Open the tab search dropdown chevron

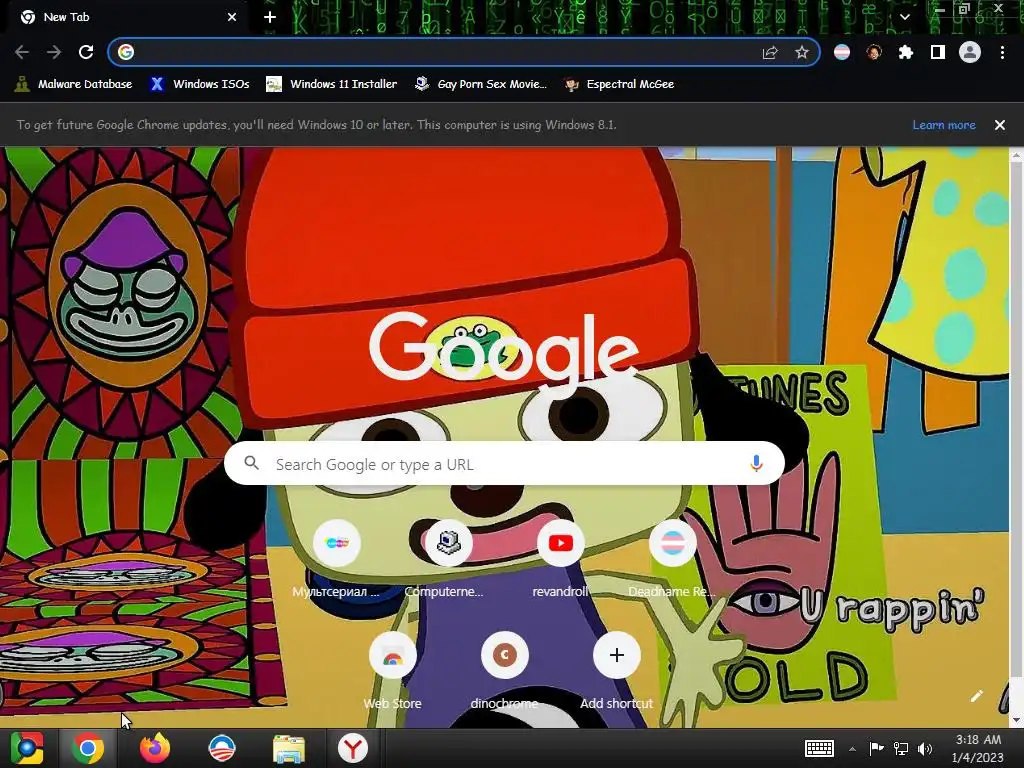click(904, 17)
